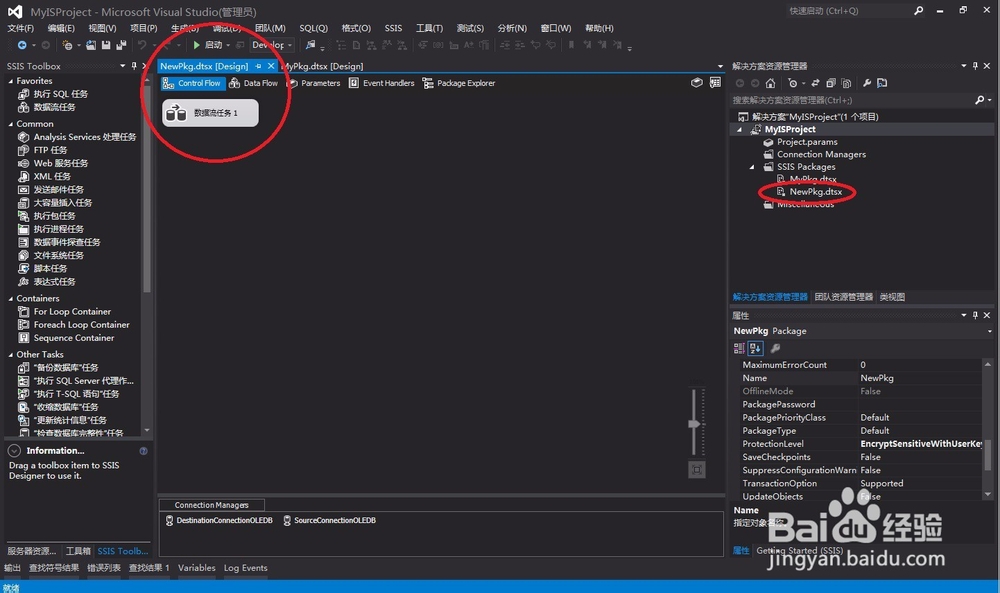Select the SourceConnectionOLEDB connection manager
Viewport: 1000px width, 593px height.
pyautogui.click(x=330, y=520)
